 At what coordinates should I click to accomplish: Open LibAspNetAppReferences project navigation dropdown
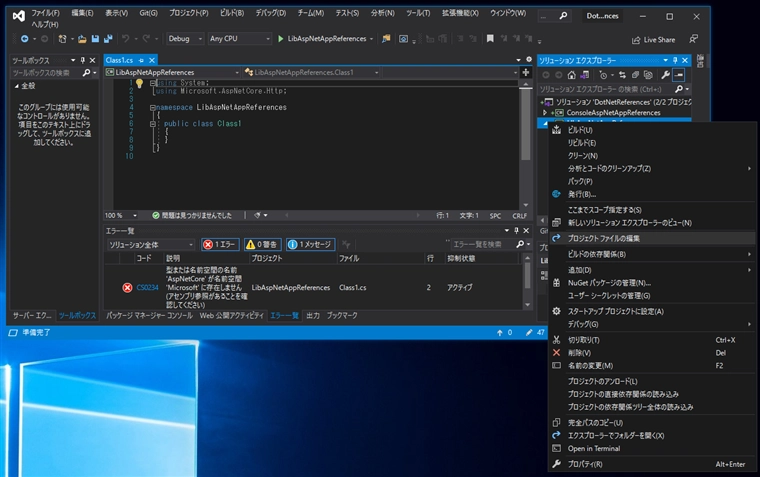(173, 72)
